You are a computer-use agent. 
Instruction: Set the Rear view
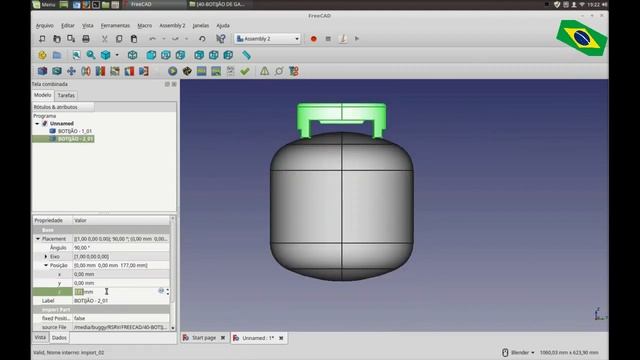tap(199, 55)
